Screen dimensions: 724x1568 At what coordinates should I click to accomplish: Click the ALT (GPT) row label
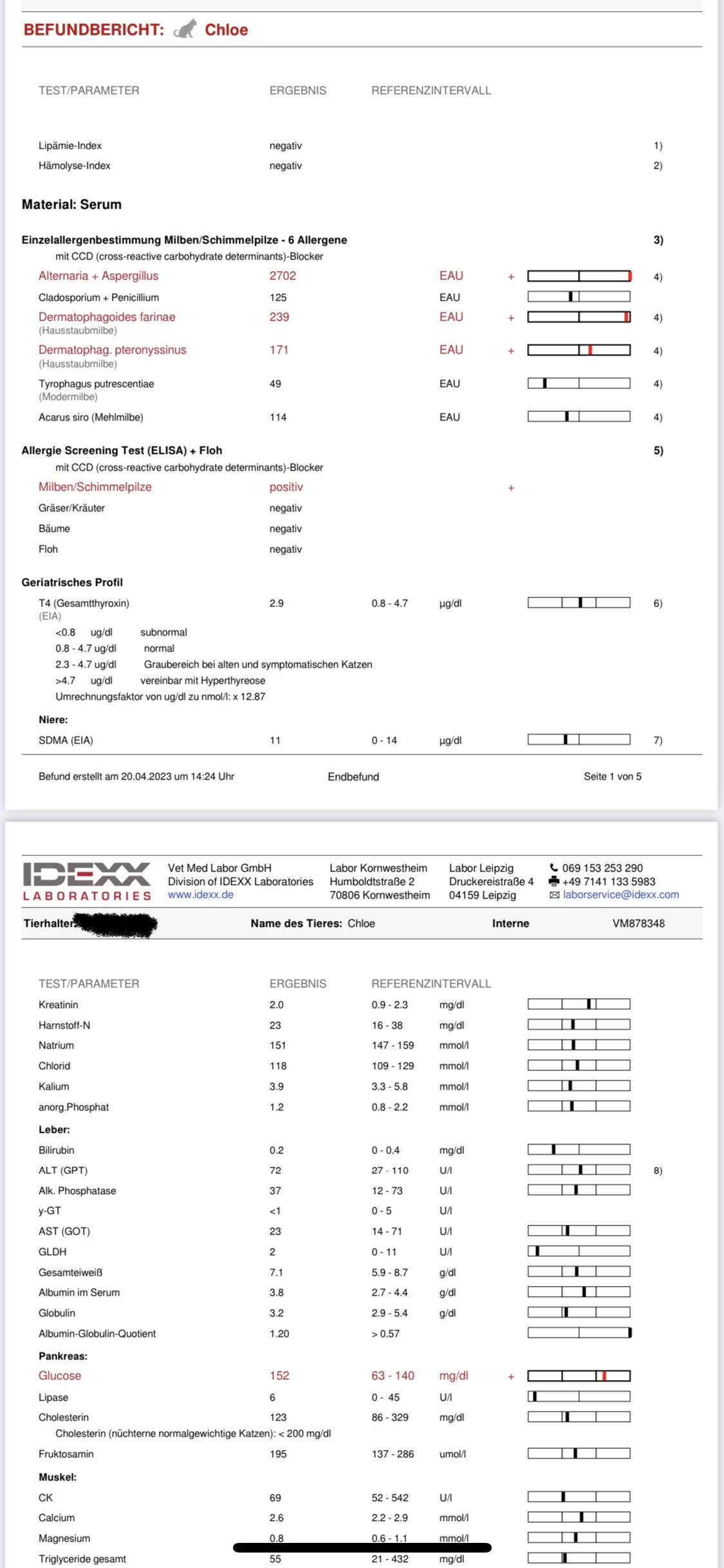63,1170
